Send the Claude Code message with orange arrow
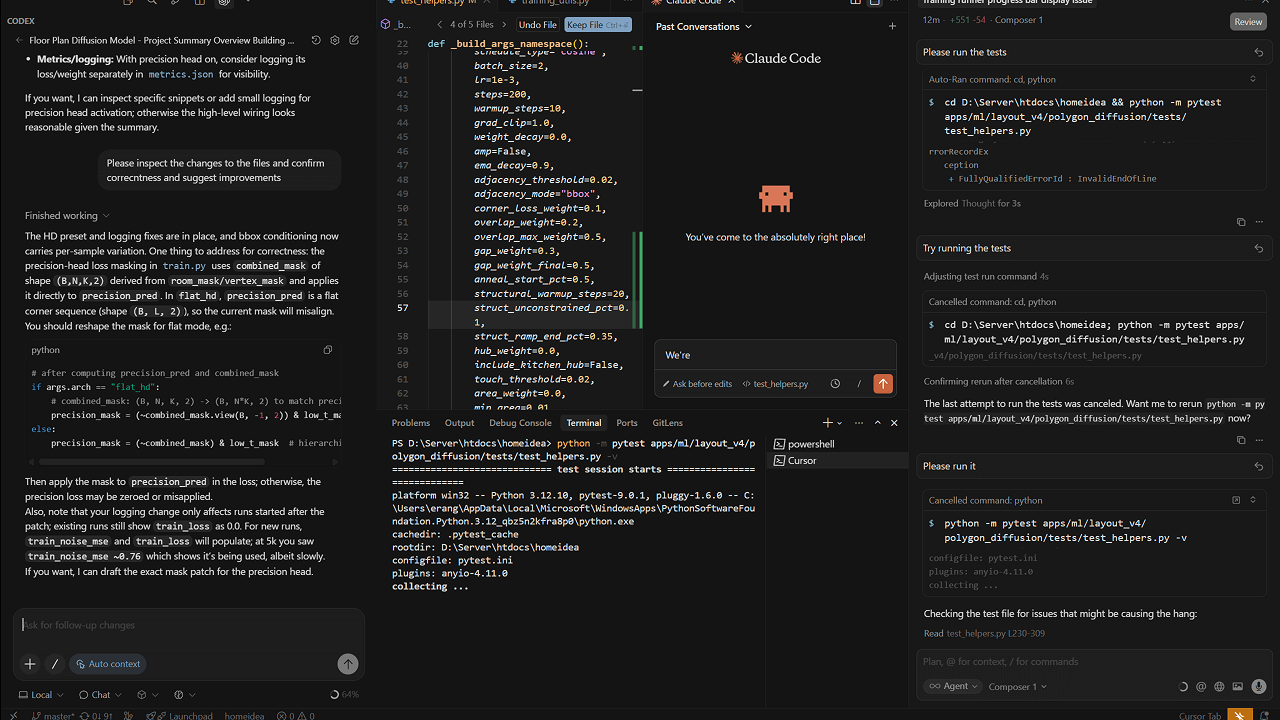 882,384
